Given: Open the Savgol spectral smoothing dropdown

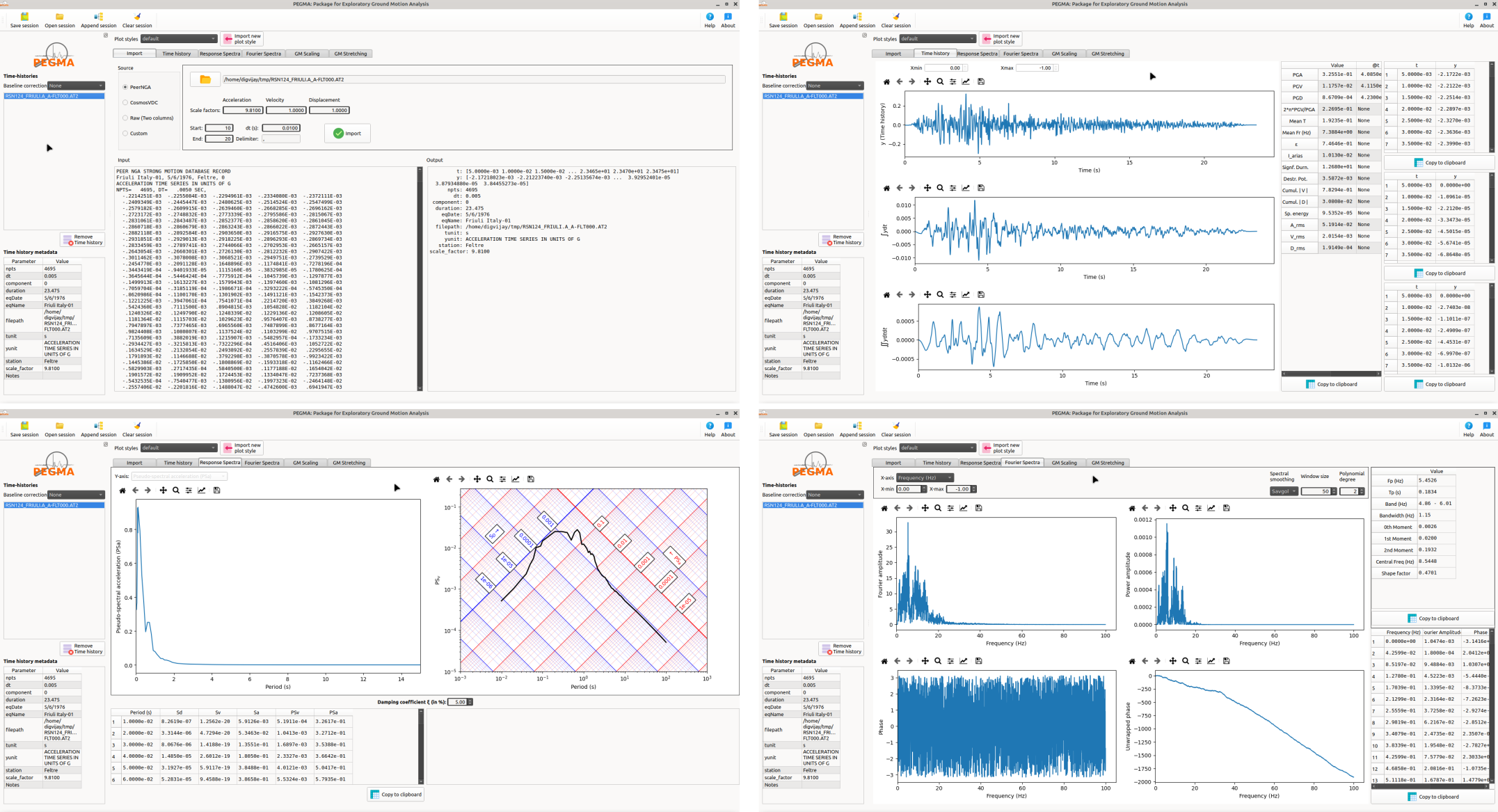Looking at the screenshot, I should [1284, 491].
